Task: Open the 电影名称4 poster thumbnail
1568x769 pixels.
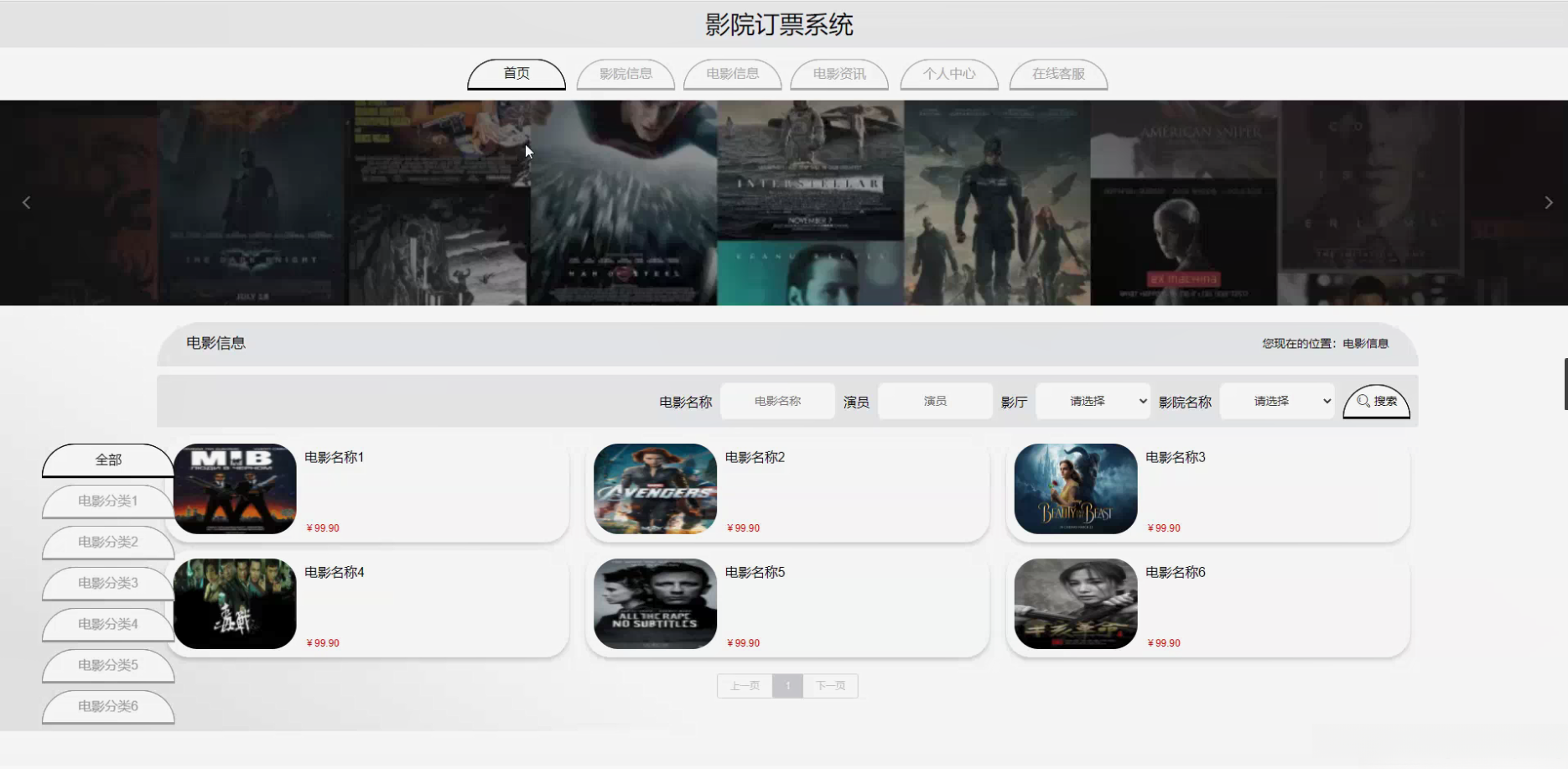Action: [x=235, y=604]
